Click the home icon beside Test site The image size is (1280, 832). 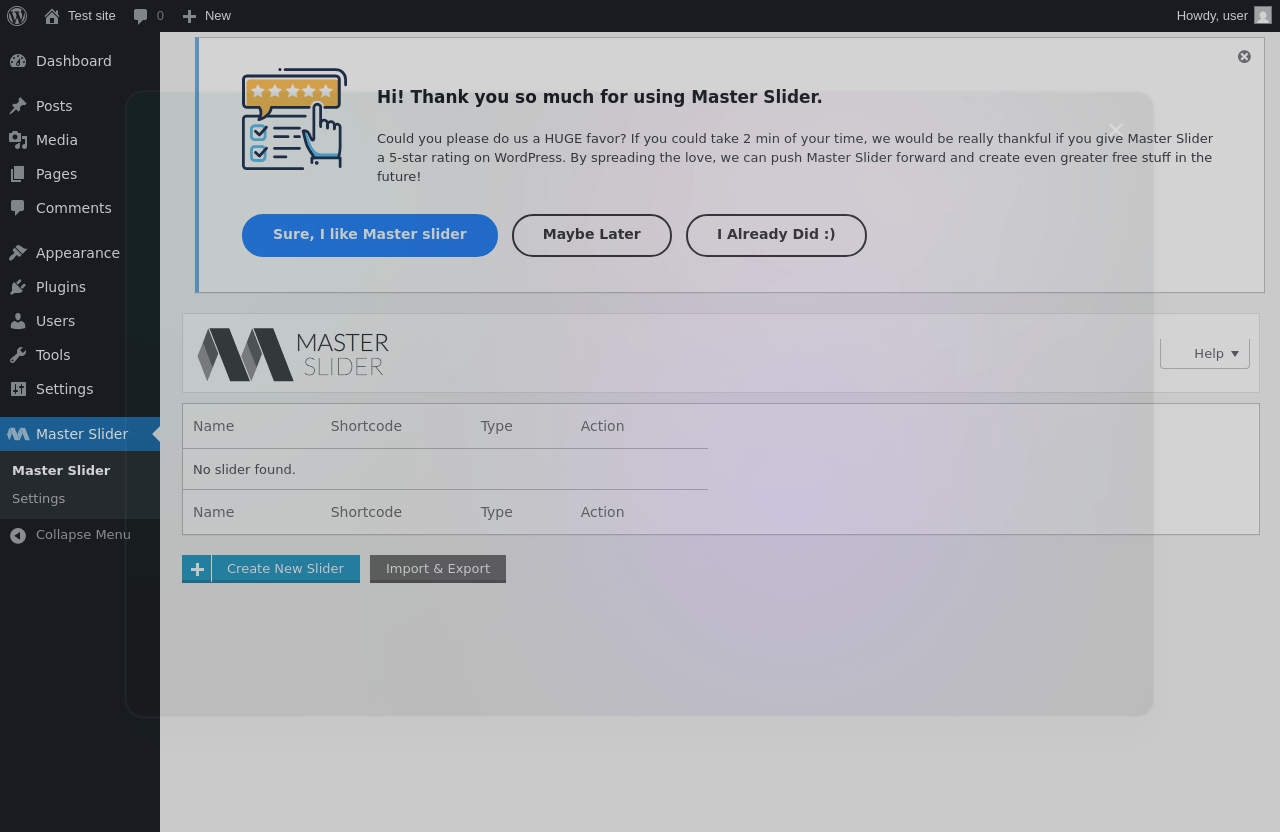(52, 16)
